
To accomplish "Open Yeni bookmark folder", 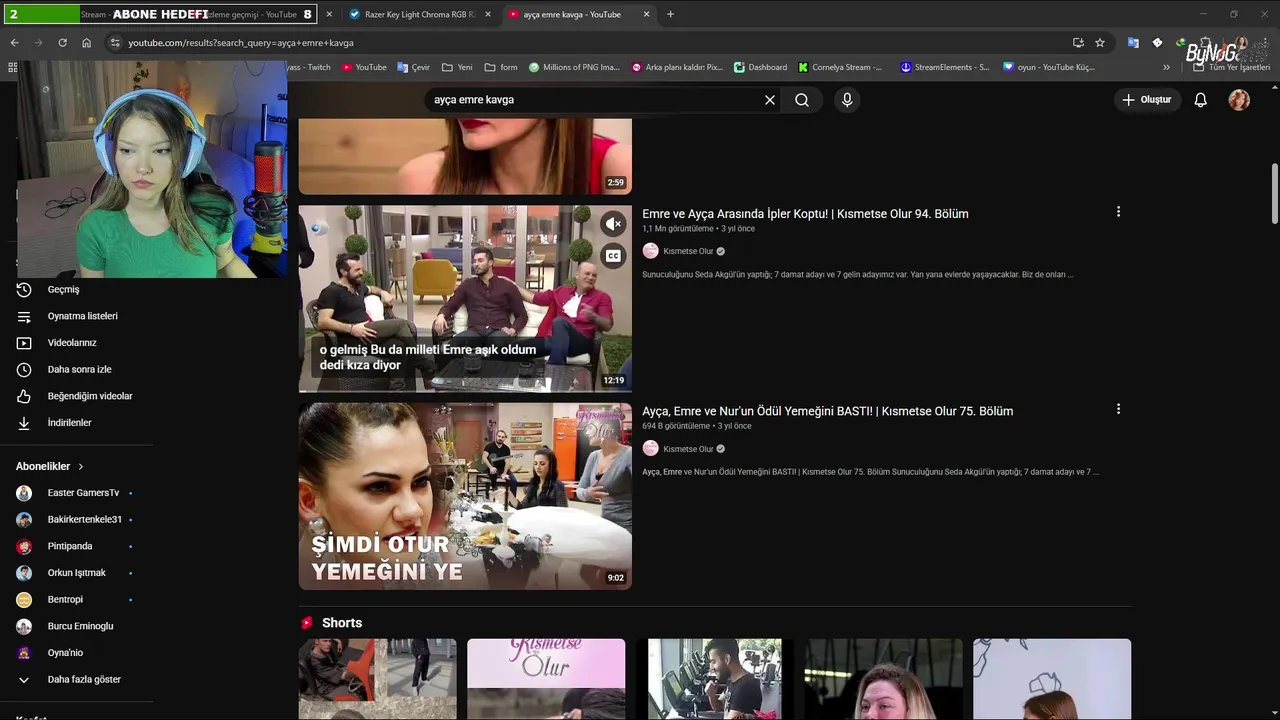I will click(457, 67).
